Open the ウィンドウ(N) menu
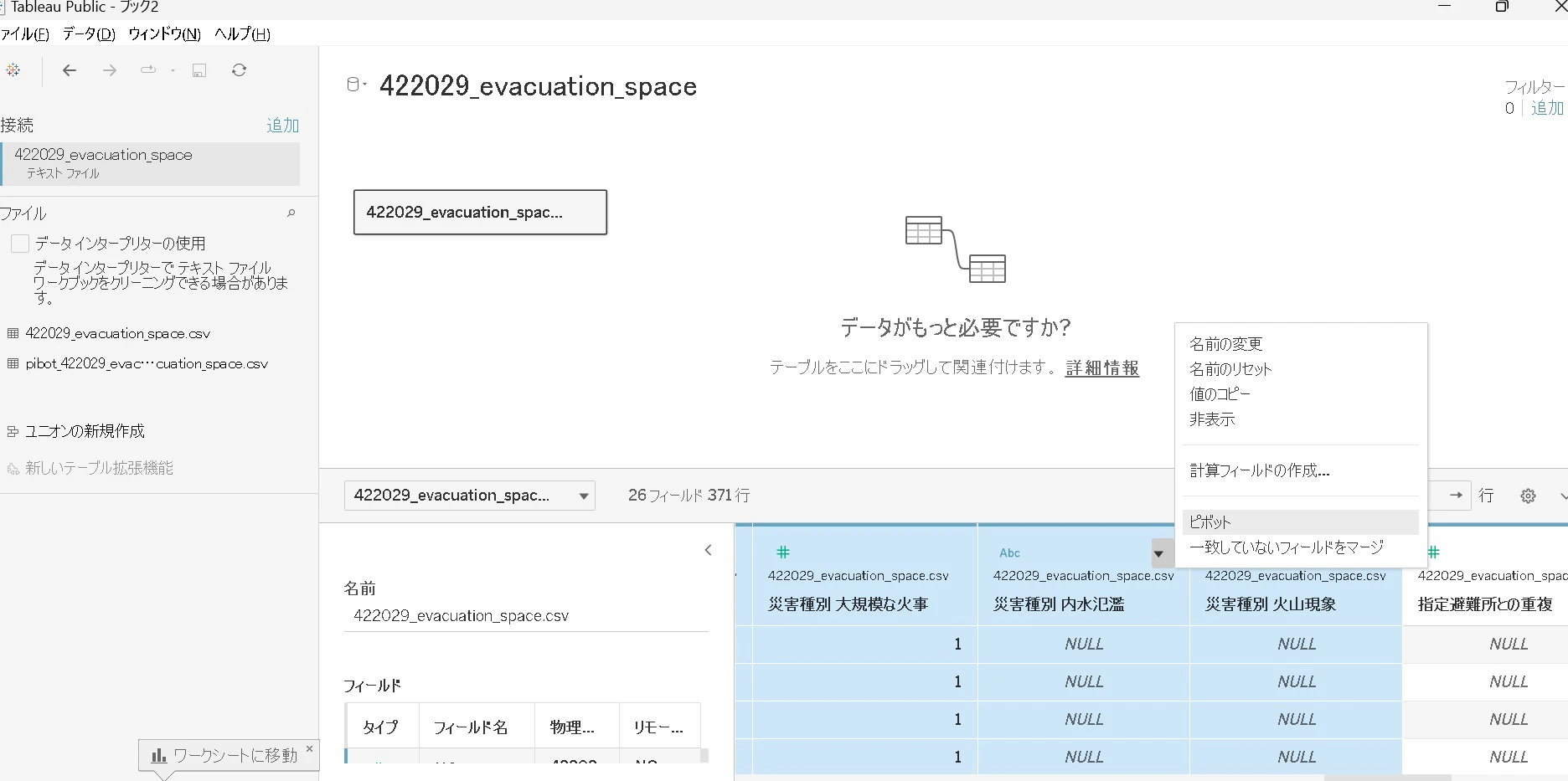 click(164, 34)
